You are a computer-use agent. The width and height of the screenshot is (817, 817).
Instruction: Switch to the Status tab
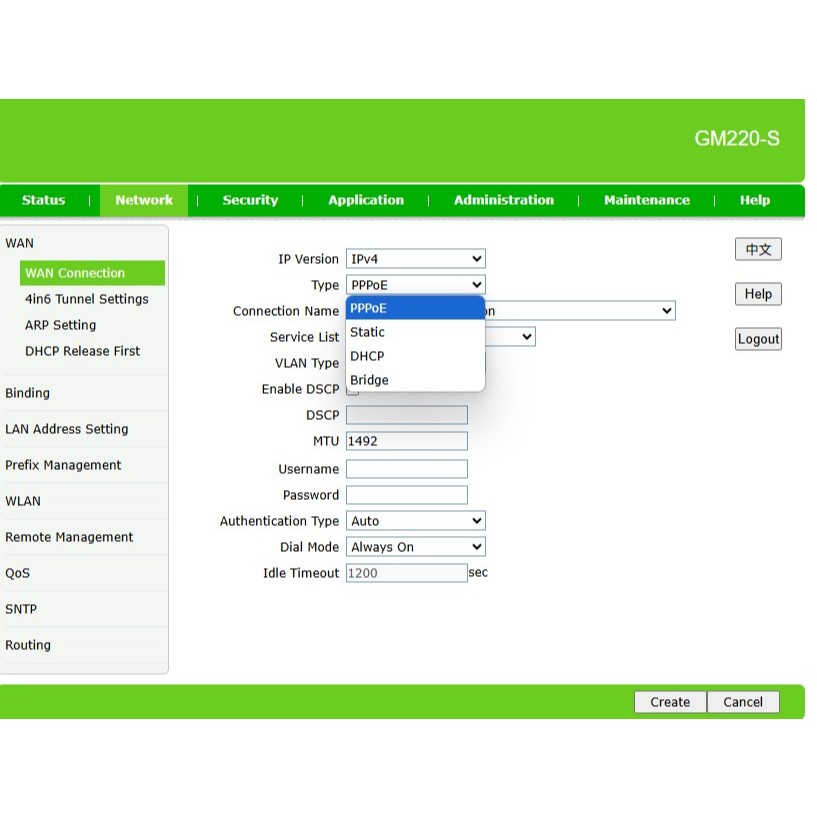43,200
